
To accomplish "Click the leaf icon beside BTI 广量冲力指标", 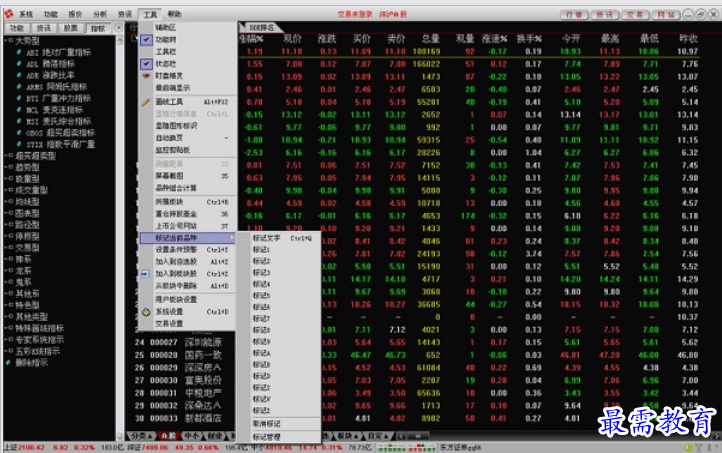I will click(x=19, y=98).
